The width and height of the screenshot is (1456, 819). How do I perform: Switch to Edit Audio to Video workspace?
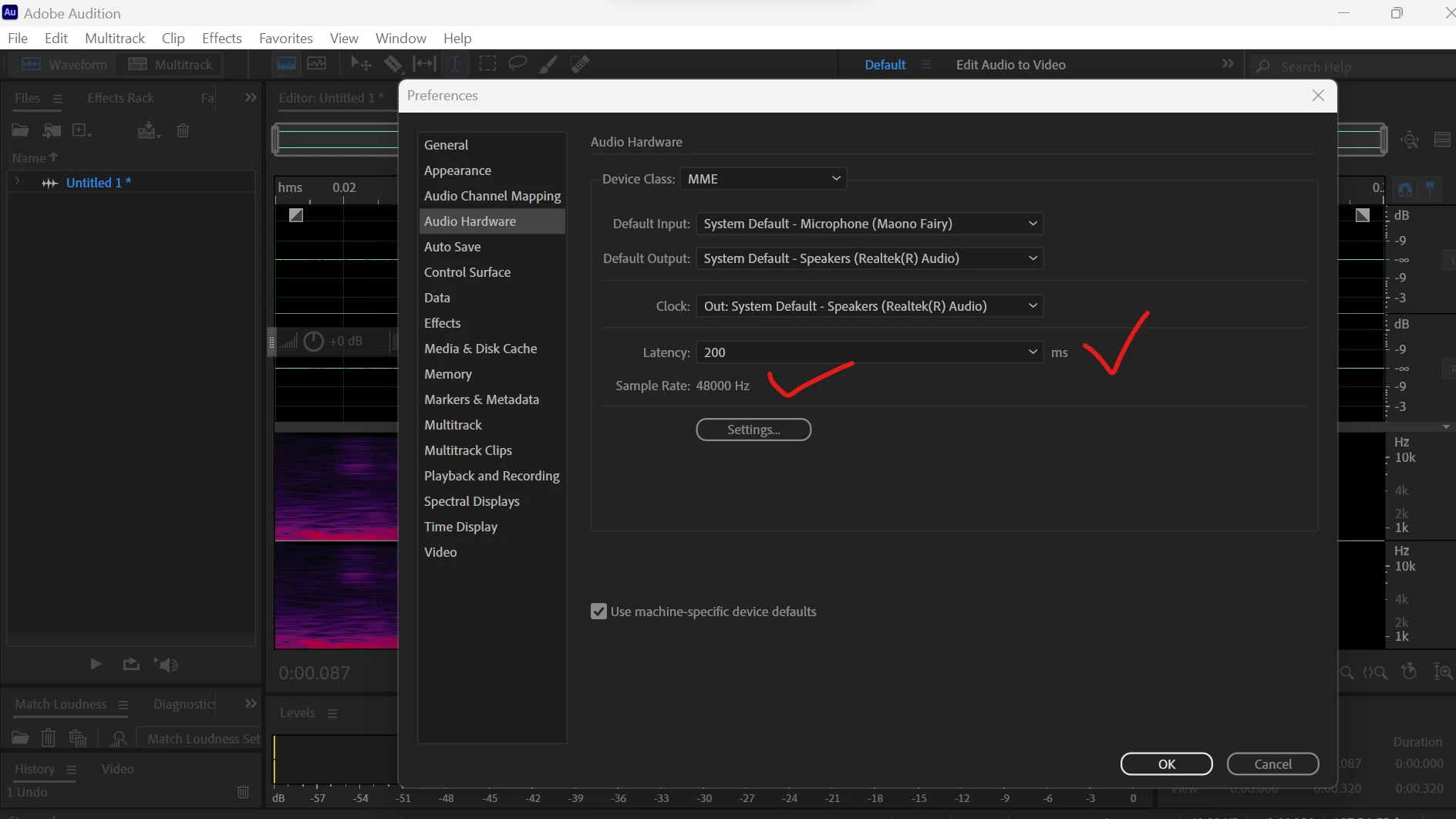point(1010,65)
